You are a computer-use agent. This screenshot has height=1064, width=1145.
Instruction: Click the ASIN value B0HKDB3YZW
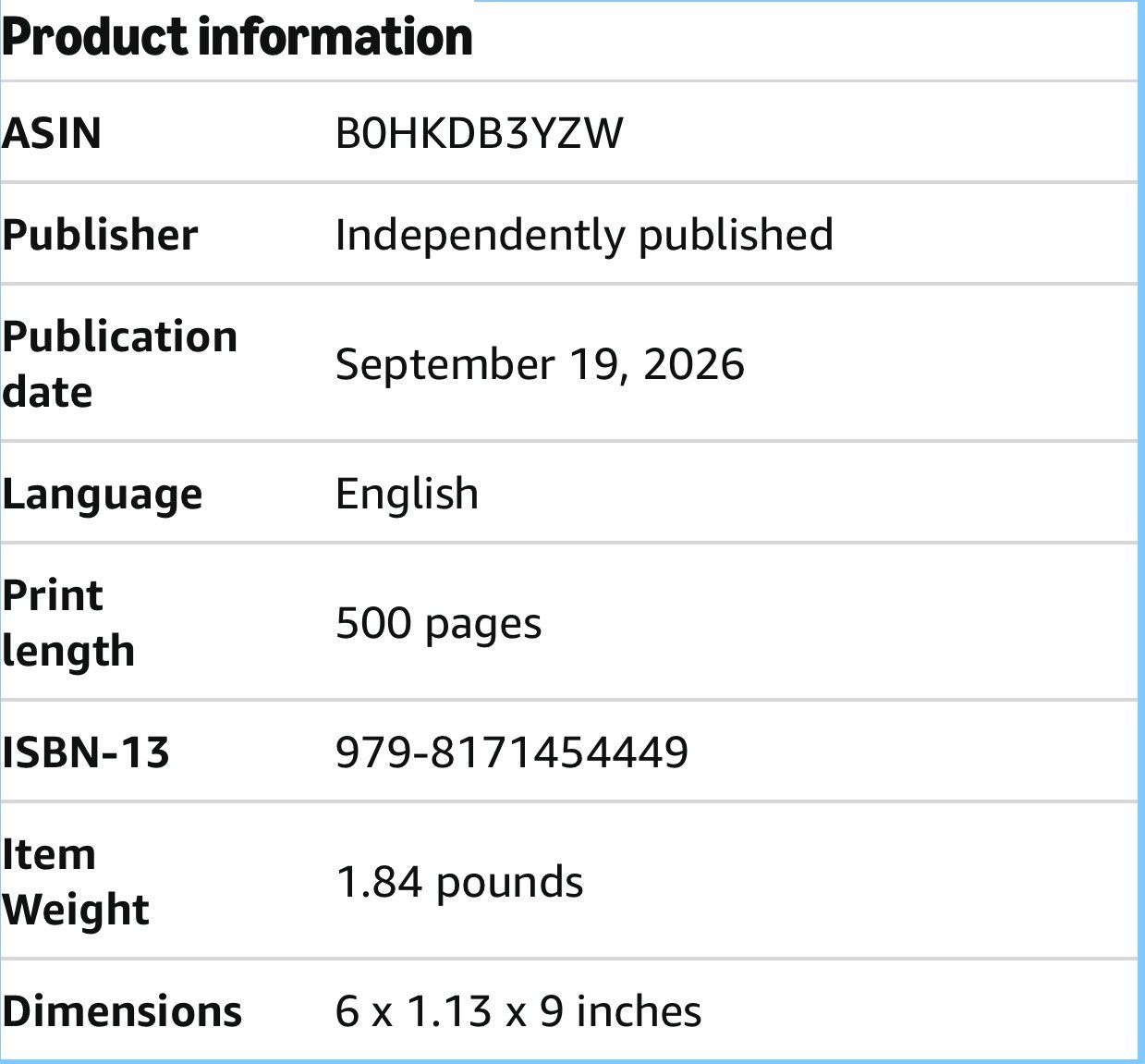pos(480,133)
